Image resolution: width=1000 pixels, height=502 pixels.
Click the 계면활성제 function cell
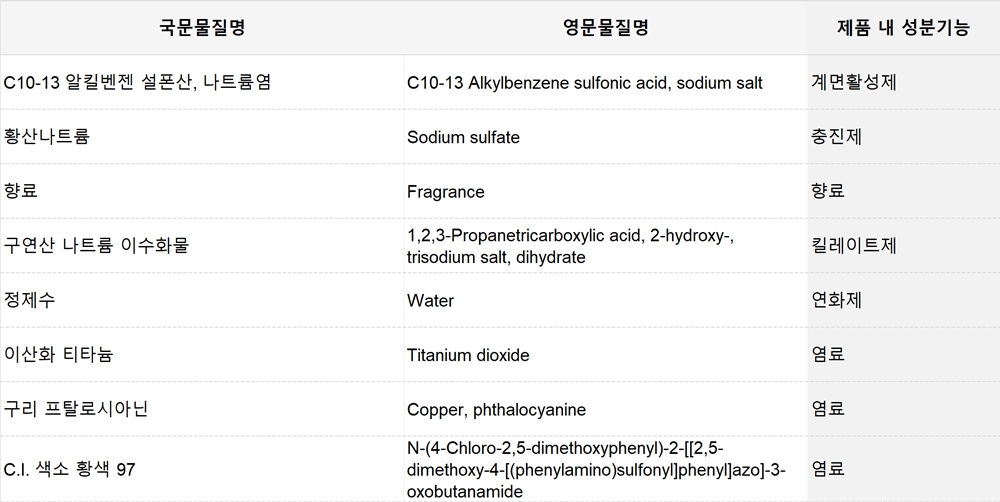[903, 82]
